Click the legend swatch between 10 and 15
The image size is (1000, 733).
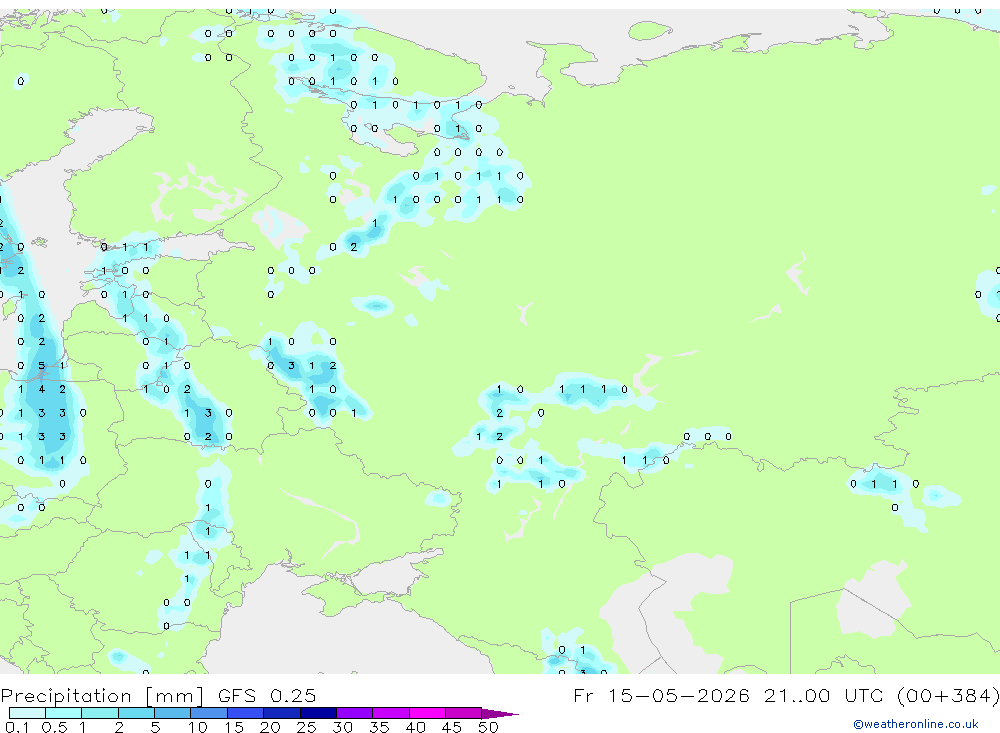pos(209,713)
